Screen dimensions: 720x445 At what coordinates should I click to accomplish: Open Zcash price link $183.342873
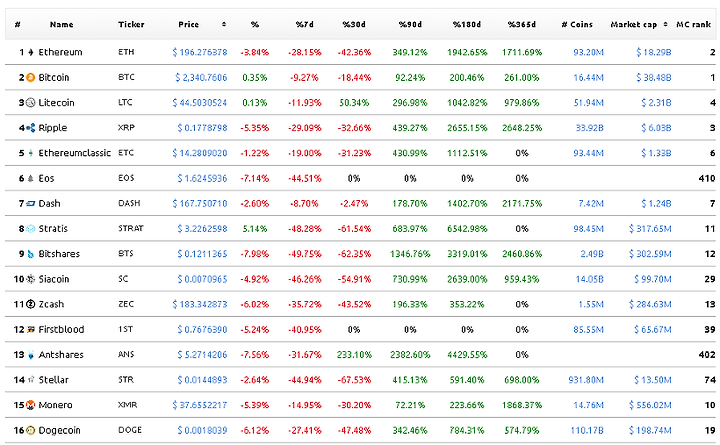point(200,304)
